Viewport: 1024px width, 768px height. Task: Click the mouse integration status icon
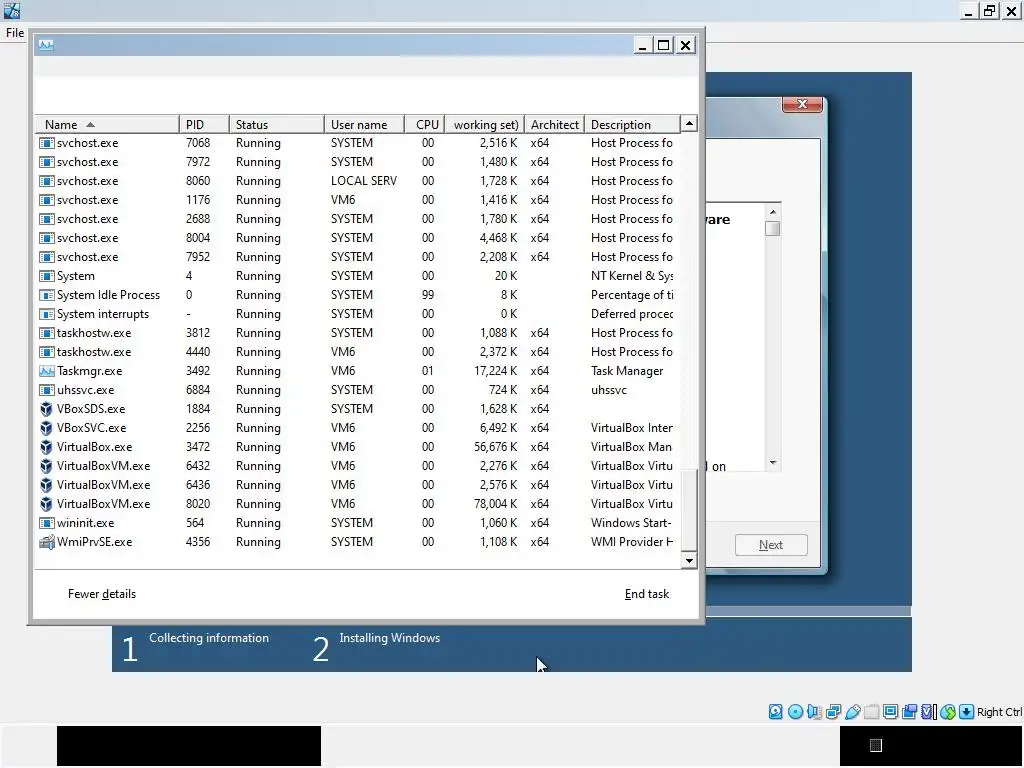click(948, 712)
